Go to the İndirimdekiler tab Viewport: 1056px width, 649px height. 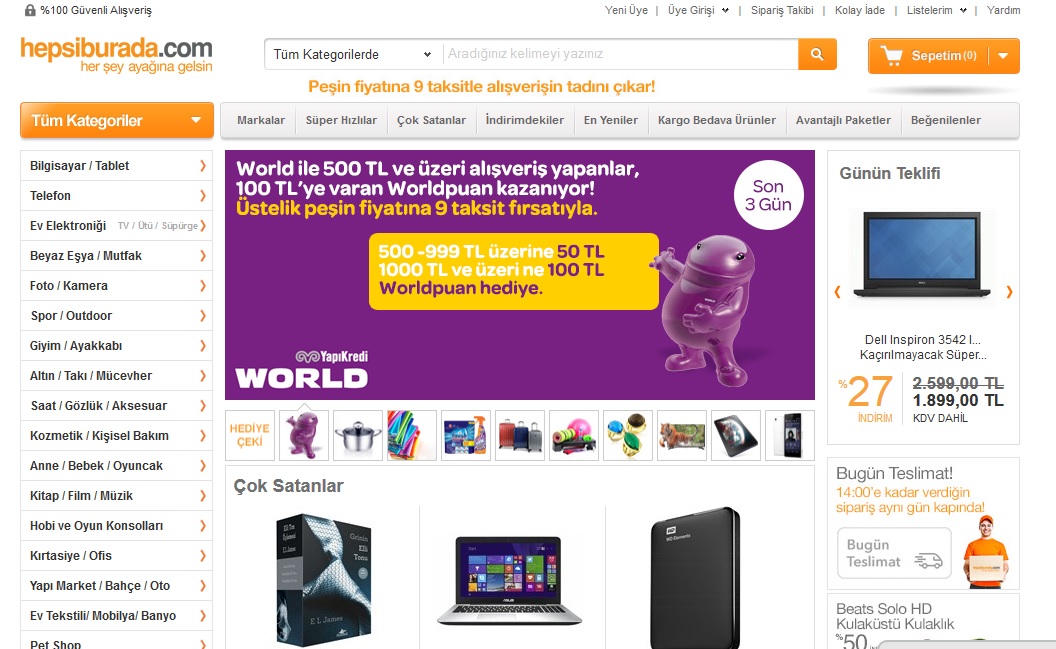(525, 121)
